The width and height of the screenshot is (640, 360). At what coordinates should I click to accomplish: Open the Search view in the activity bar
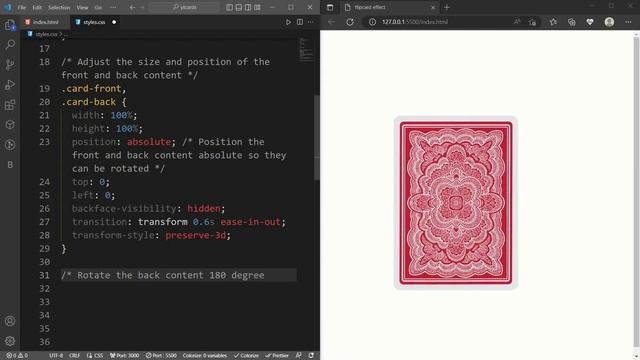tap(10, 44)
